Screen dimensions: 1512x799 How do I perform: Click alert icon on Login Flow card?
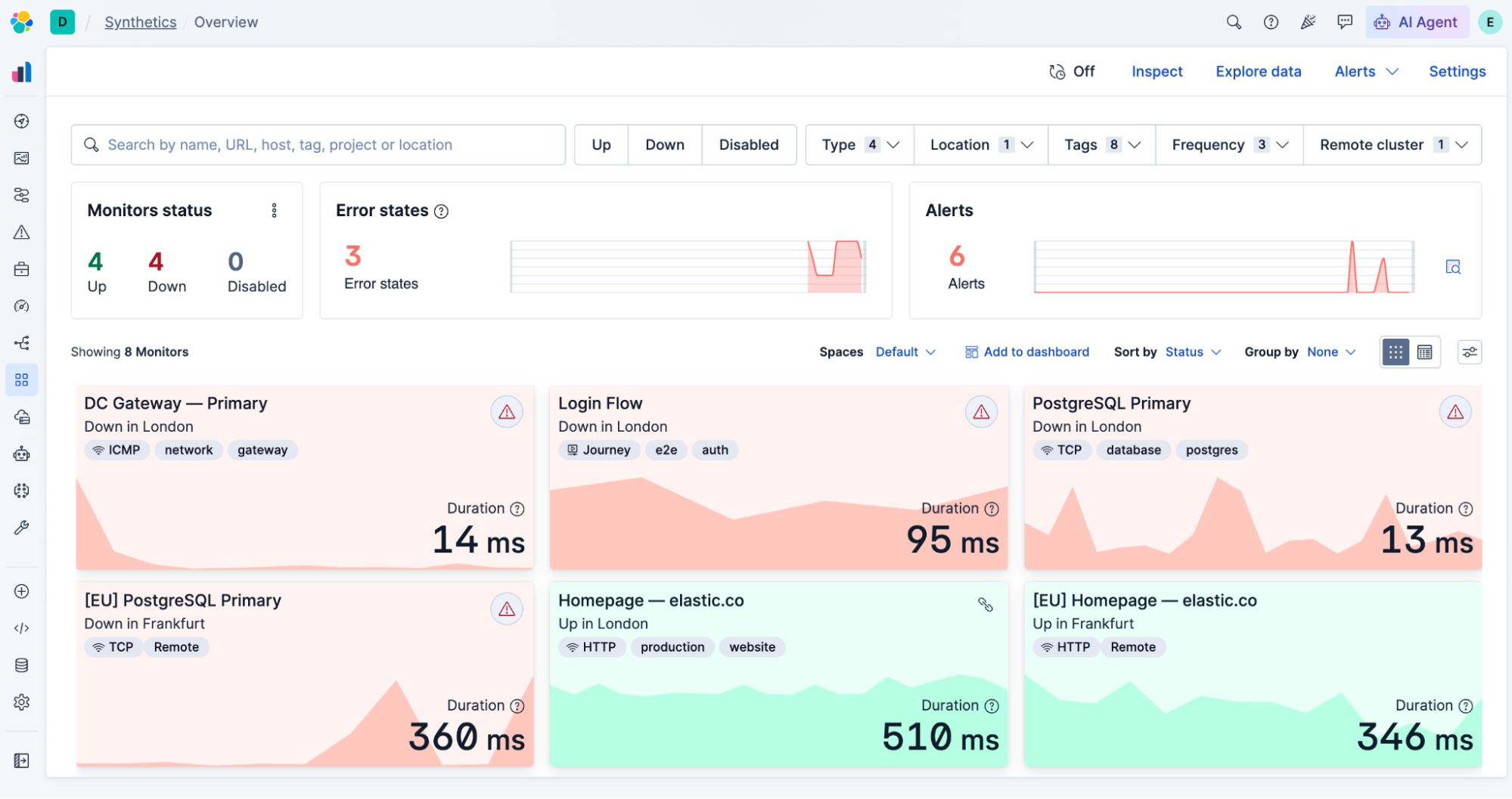click(x=981, y=412)
